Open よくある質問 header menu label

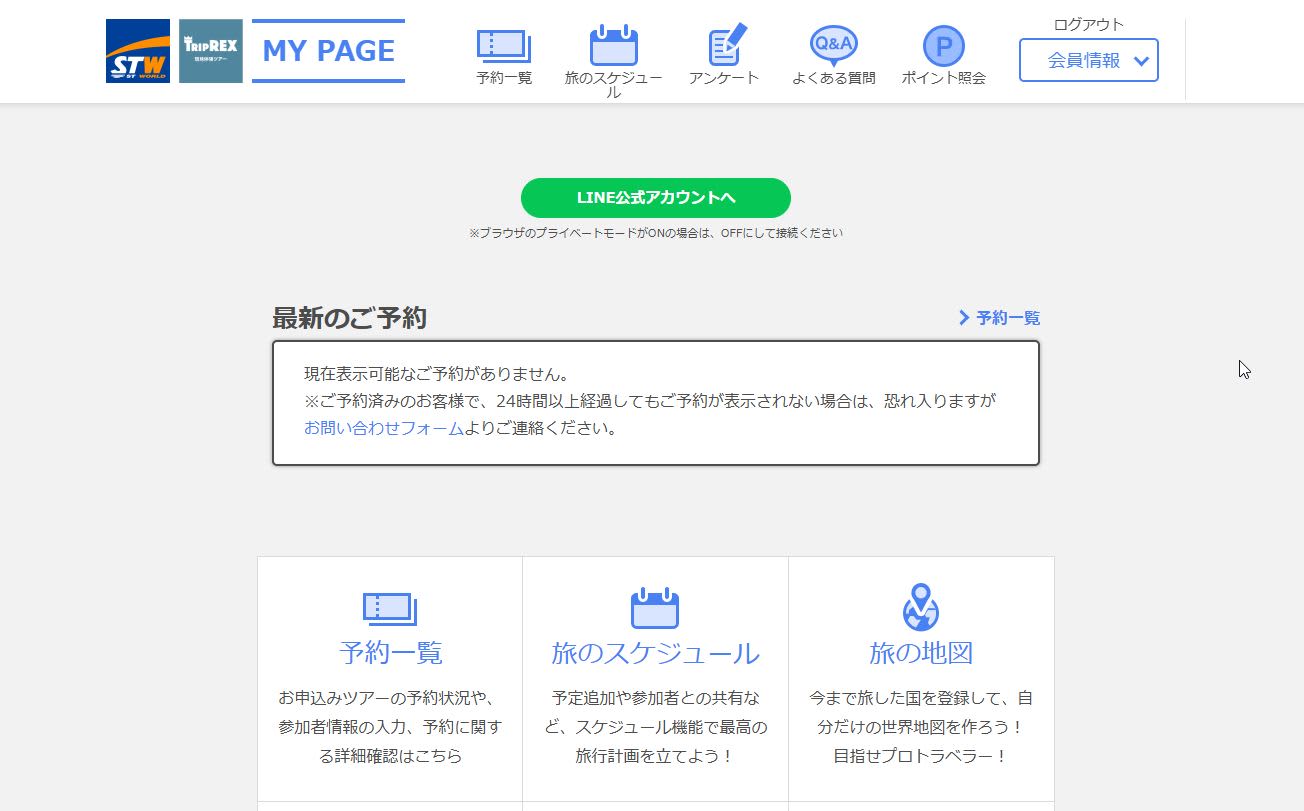pos(834,78)
